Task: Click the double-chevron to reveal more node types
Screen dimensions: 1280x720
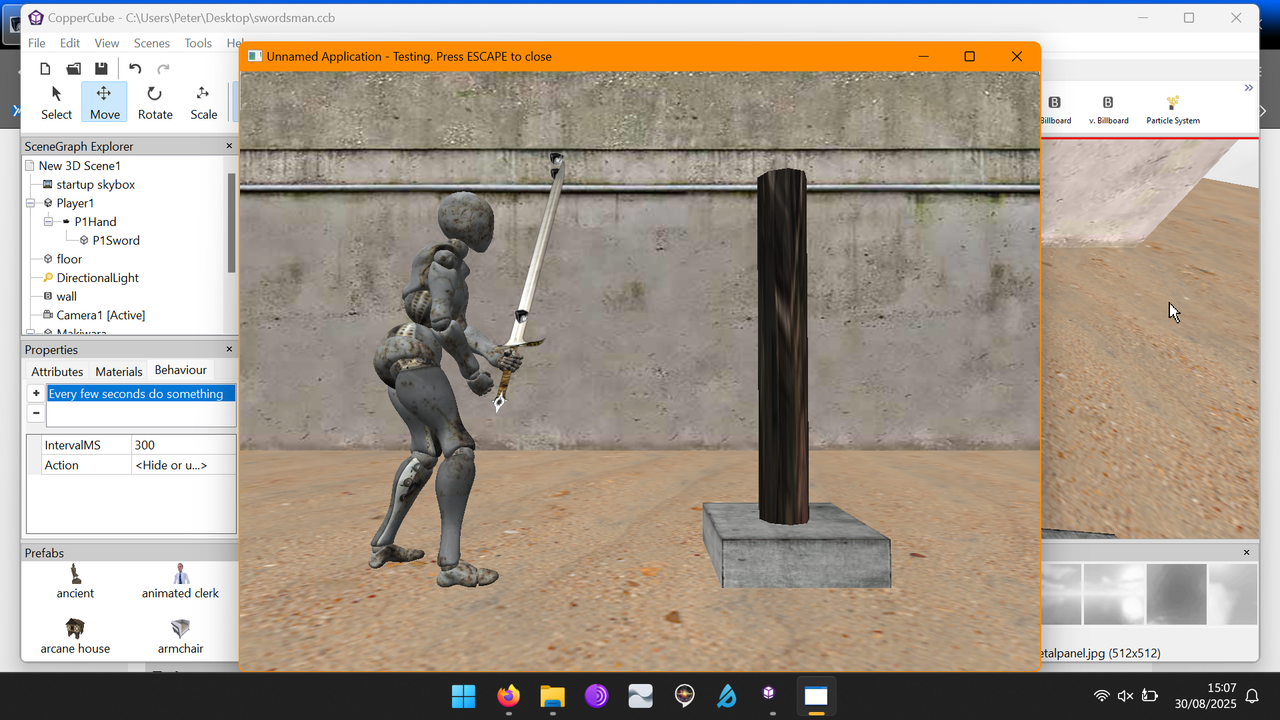Action: click(1248, 87)
